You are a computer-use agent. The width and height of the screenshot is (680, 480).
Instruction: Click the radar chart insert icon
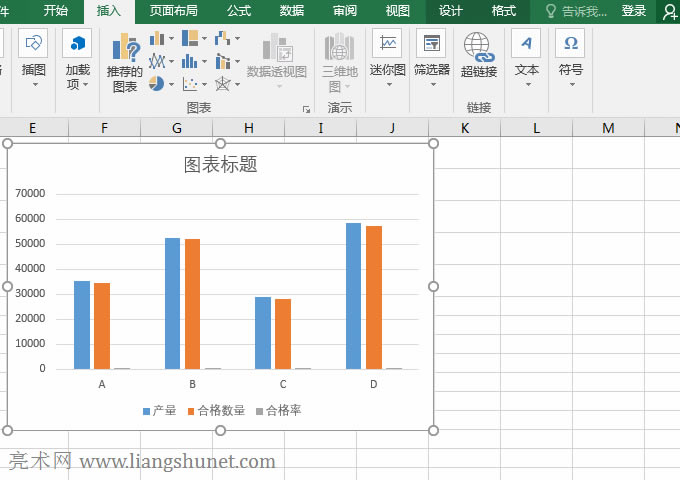coord(222,84)
